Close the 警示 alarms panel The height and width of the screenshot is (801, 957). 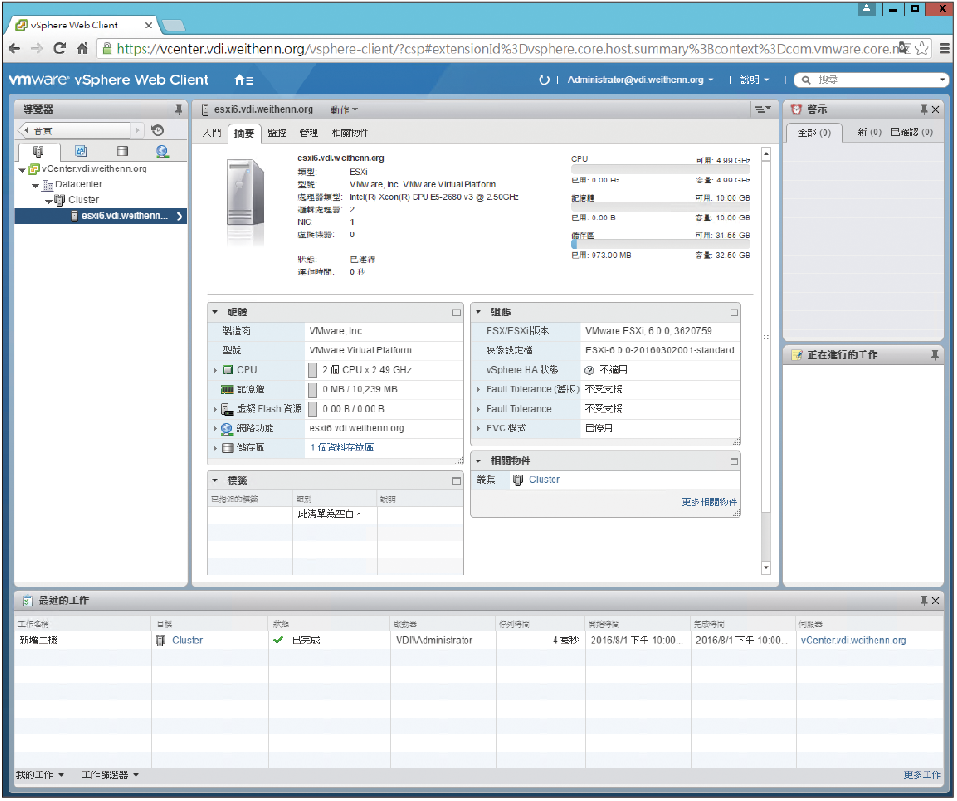pos(936,109)
